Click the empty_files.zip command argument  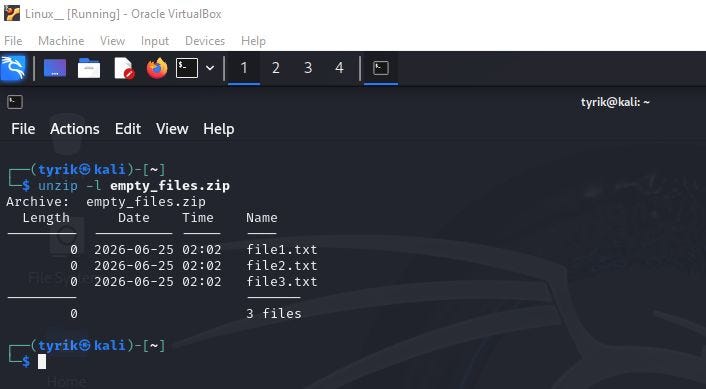pos(170,185)
